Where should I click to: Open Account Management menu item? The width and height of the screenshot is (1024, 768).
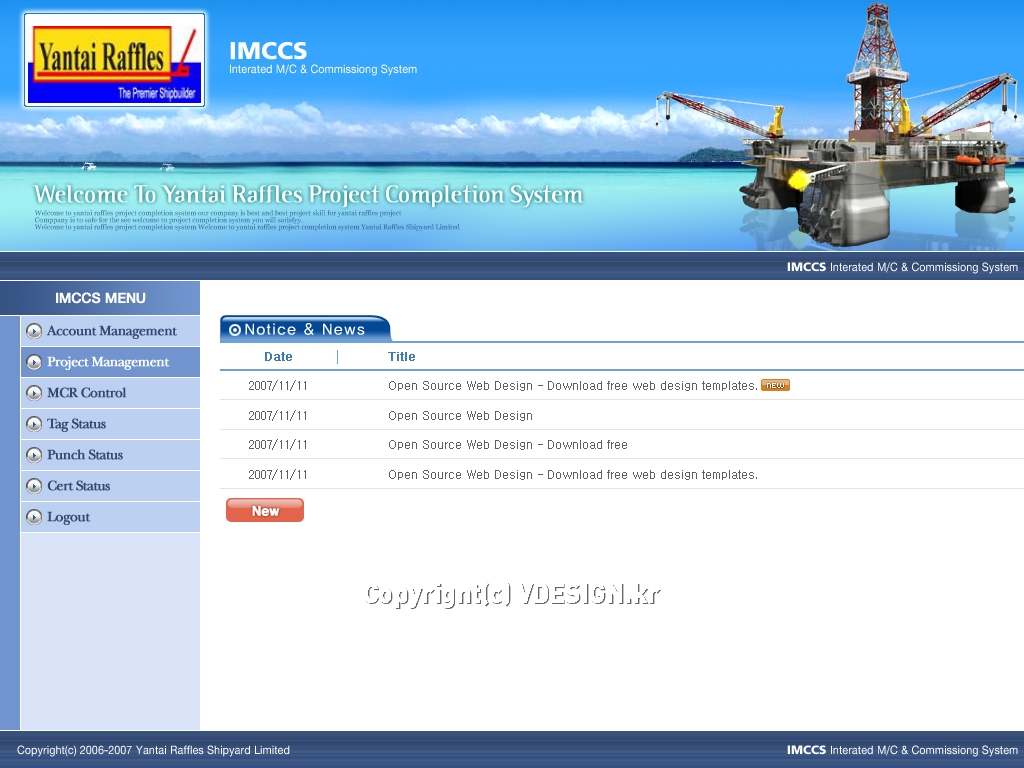coord(110,331)
